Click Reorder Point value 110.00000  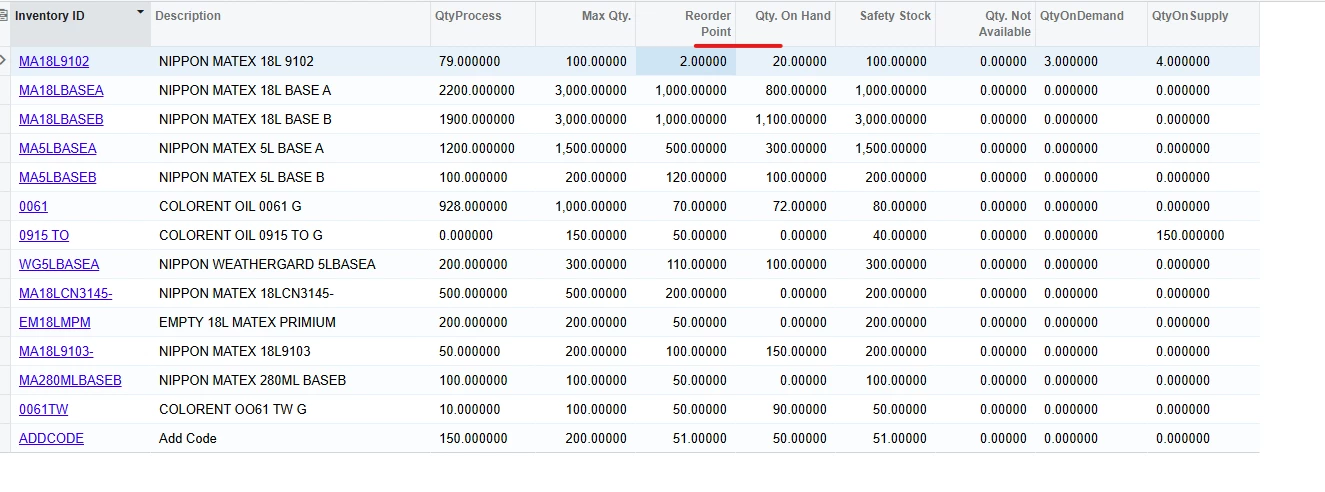[696, 264]
